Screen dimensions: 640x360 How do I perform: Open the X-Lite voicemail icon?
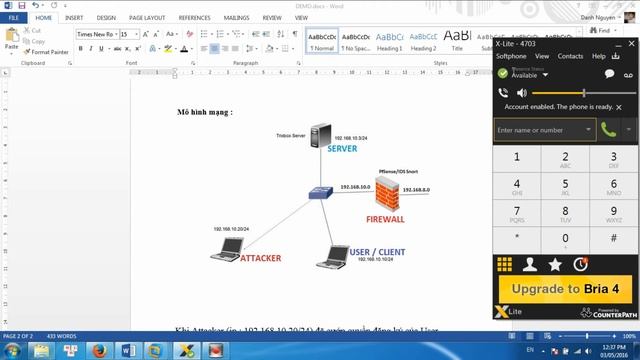(x=628, y=75)
